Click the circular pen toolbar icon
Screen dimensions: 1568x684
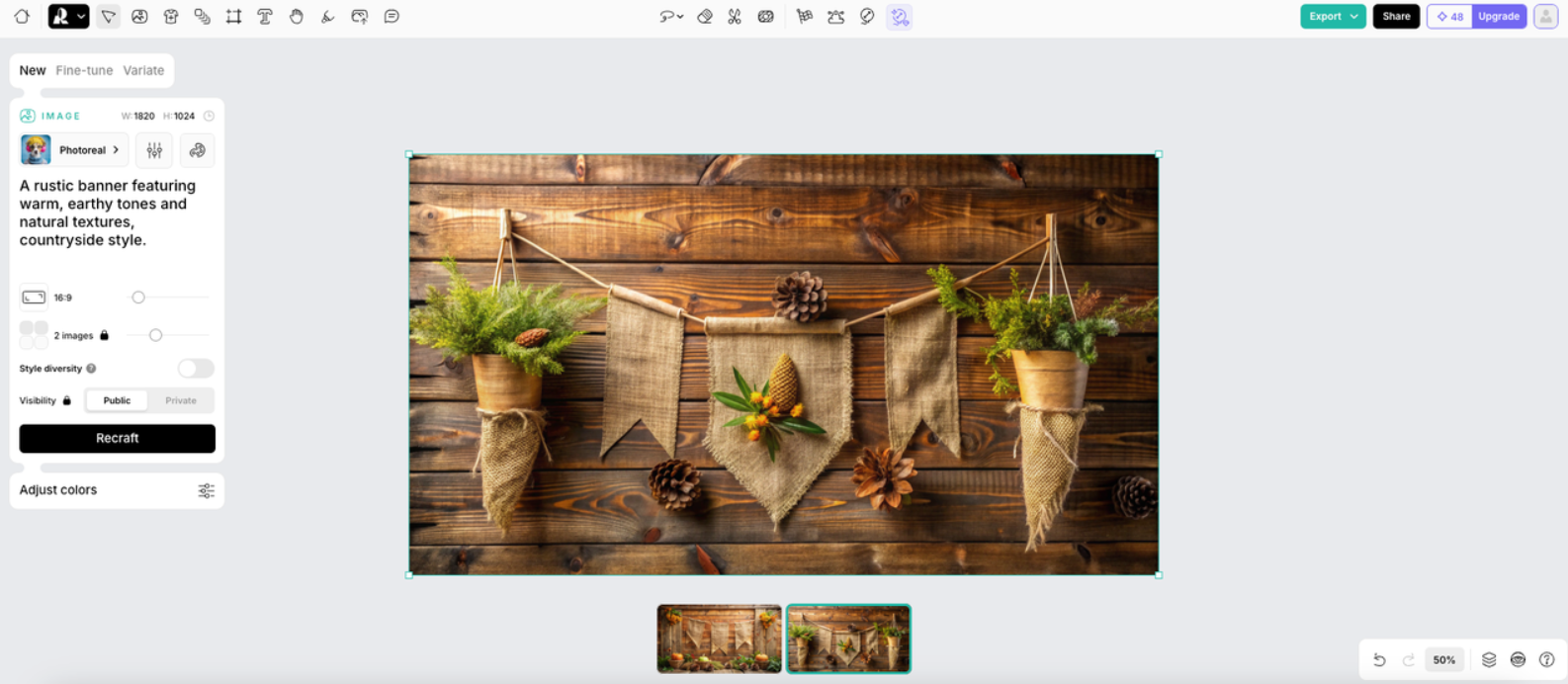(867, 16)
